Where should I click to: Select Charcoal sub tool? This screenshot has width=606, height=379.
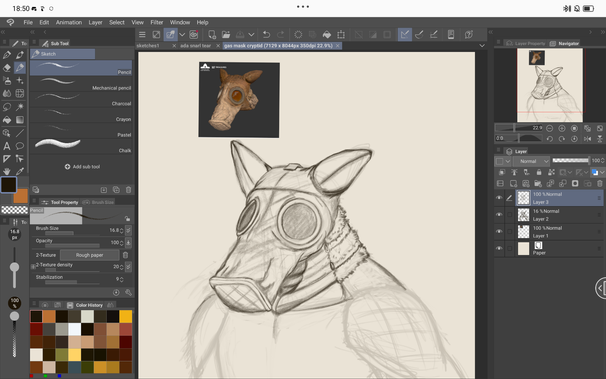[x=81, y=99]
